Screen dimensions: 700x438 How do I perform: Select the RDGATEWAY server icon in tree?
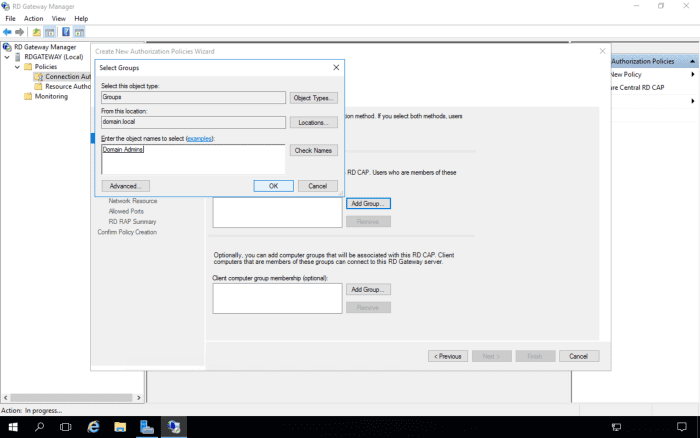[18, 57]
